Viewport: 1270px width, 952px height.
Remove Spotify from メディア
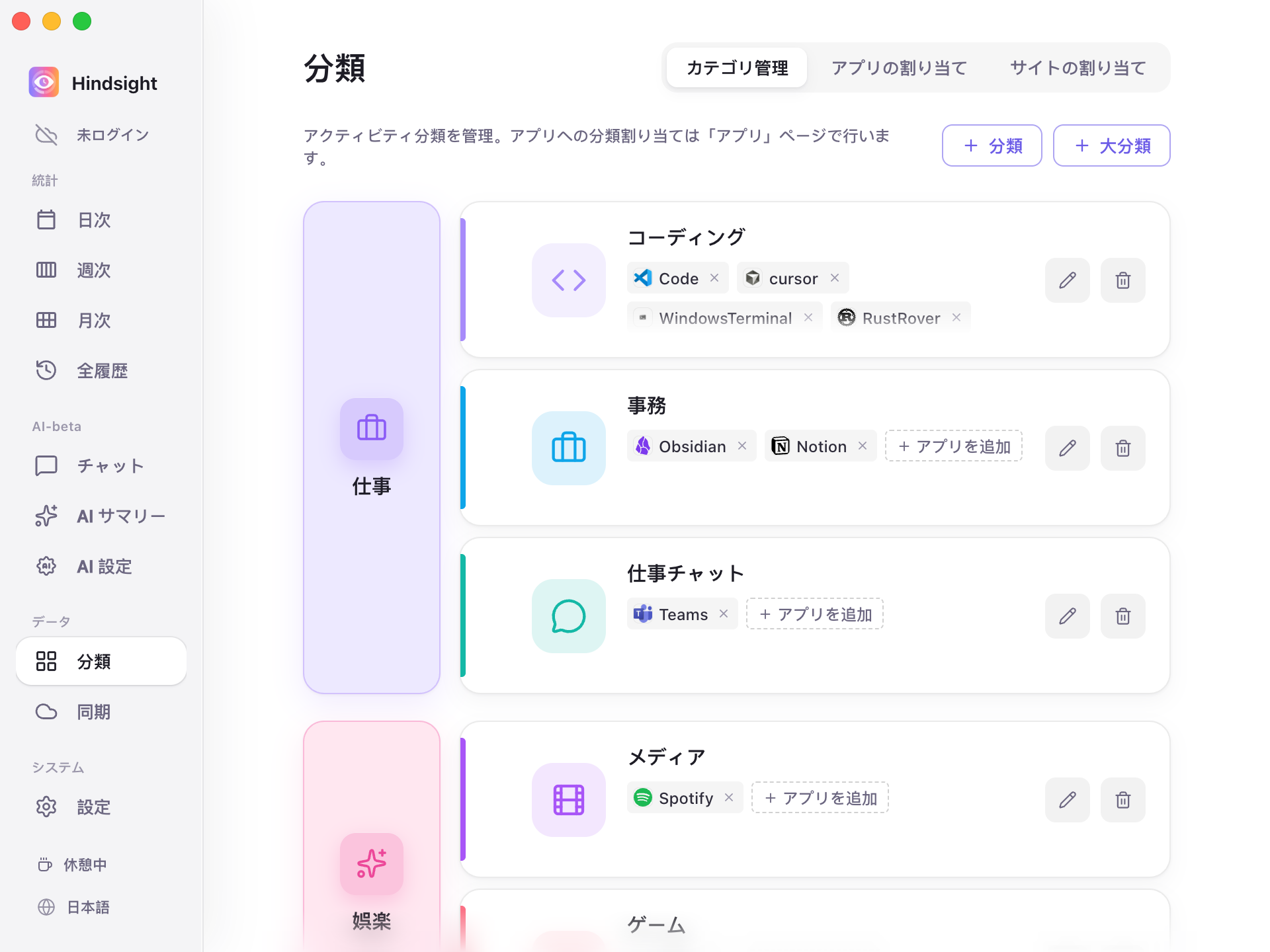(729, 798)
